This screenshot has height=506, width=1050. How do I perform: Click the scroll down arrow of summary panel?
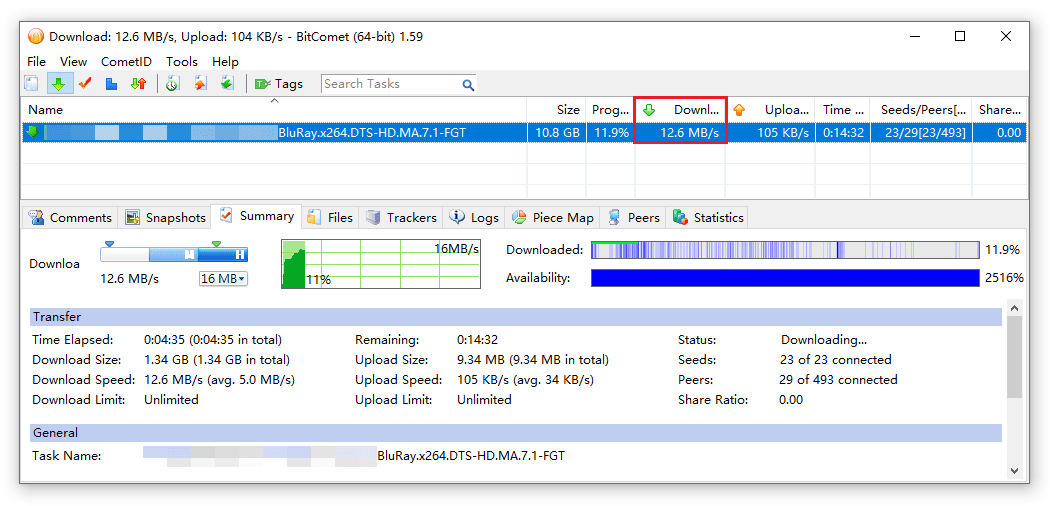point(1014,470)
